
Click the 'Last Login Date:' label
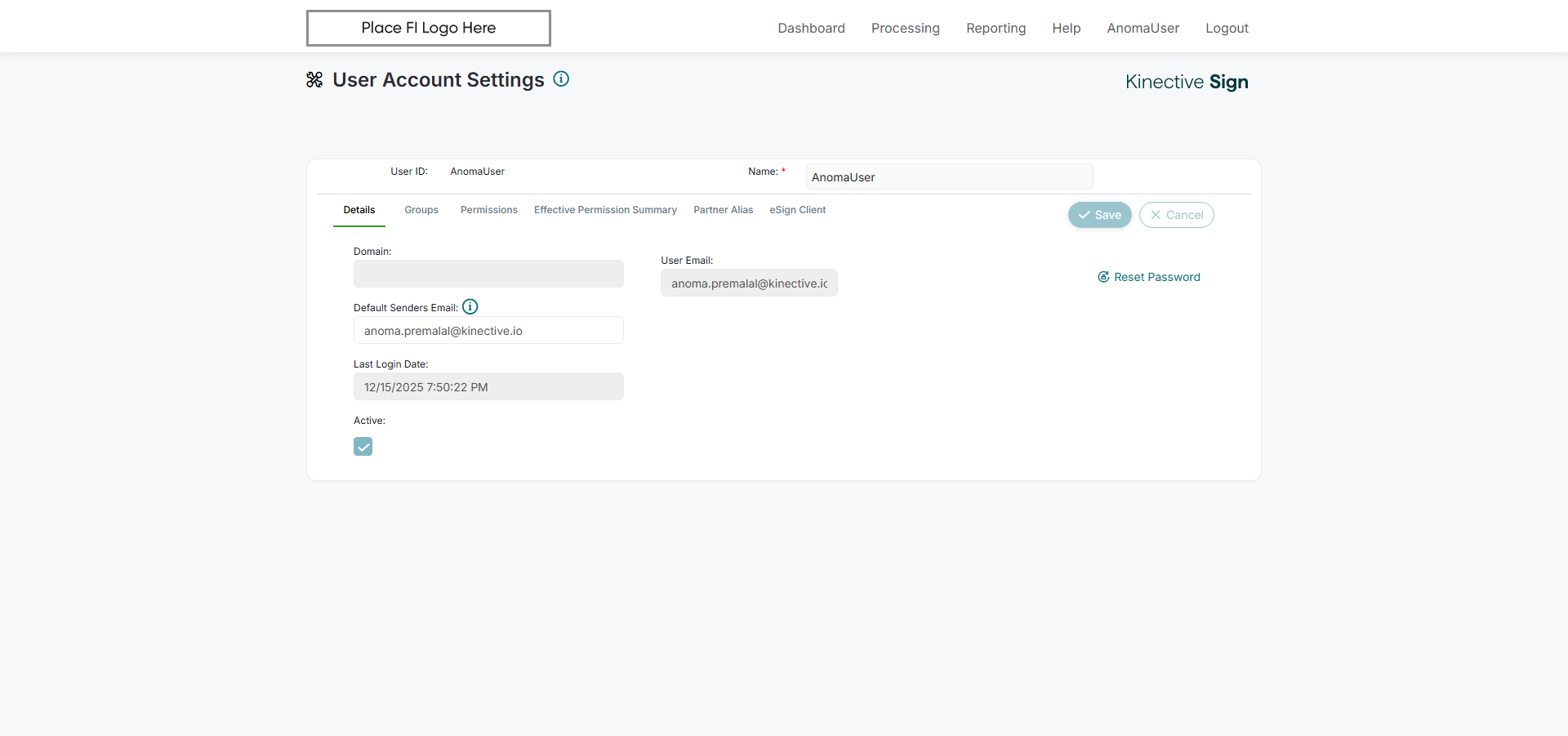tap(390, 364)
